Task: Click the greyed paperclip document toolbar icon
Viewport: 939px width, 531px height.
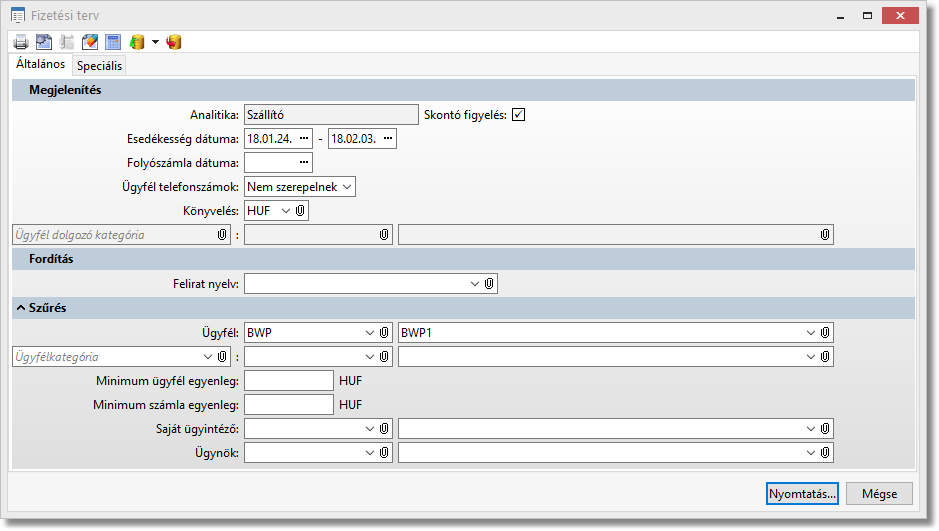Action: [x=67, y=42]
